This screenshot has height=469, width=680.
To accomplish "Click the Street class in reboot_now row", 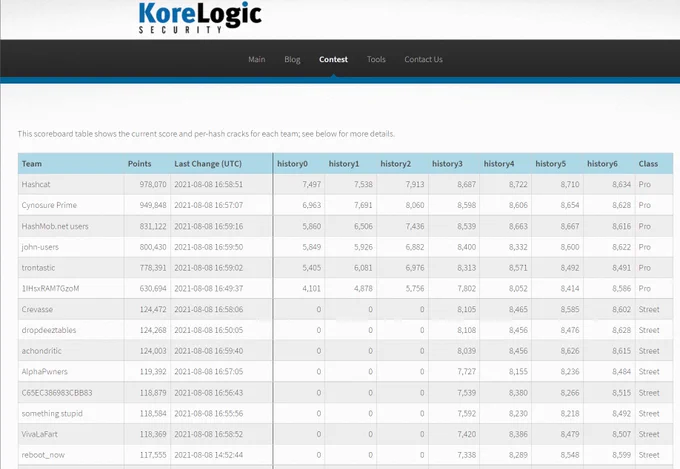I will 649,455.
